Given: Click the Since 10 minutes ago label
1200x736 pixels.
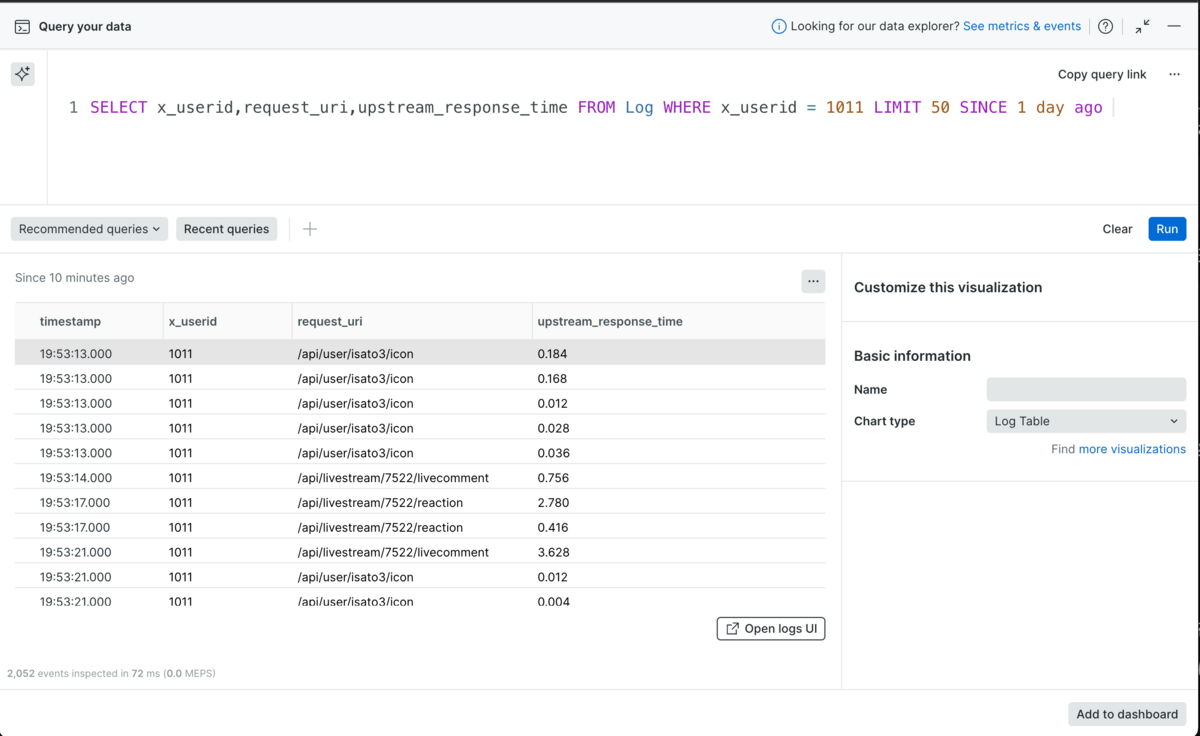Looking at the screenshot, I should (x=74, y=278).
